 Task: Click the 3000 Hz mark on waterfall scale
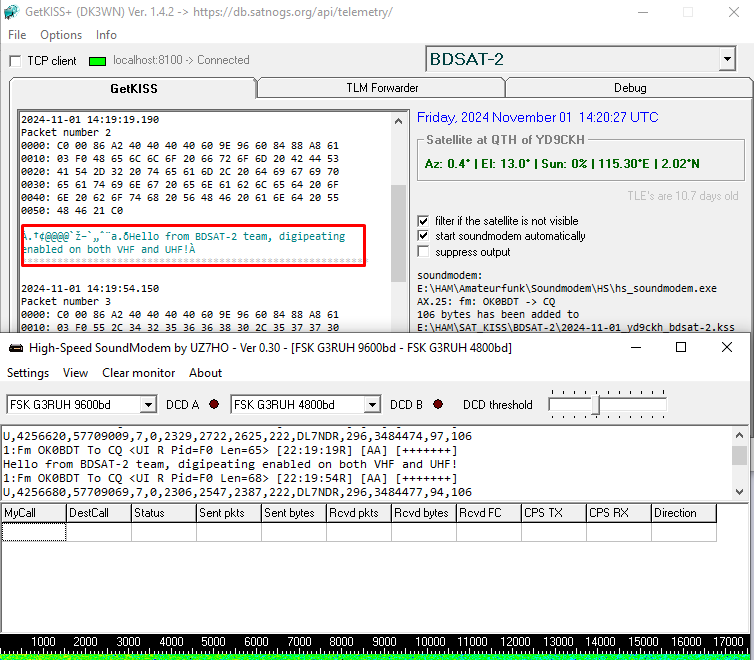click(x=128, y=642)
